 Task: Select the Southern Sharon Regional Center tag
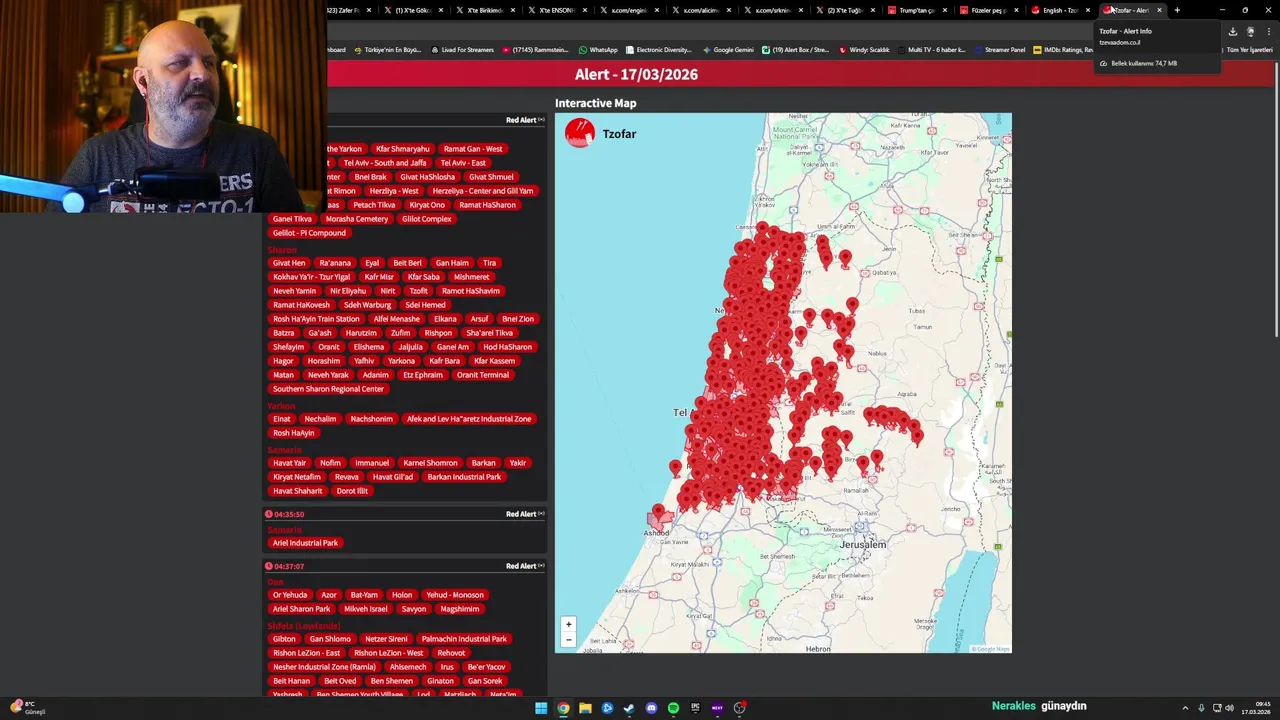[328, 389]
